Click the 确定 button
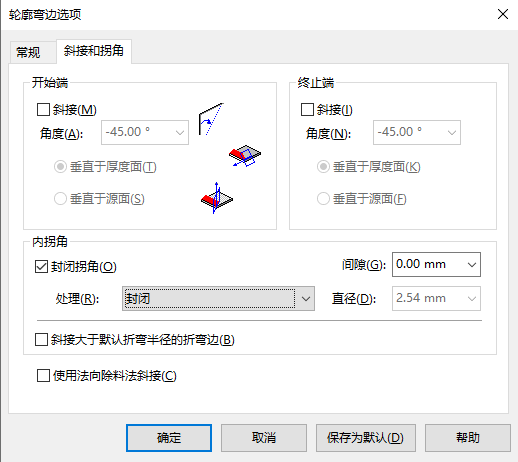Image resolution: width=518 pixels, height=462 pixels. coord(169,438)
